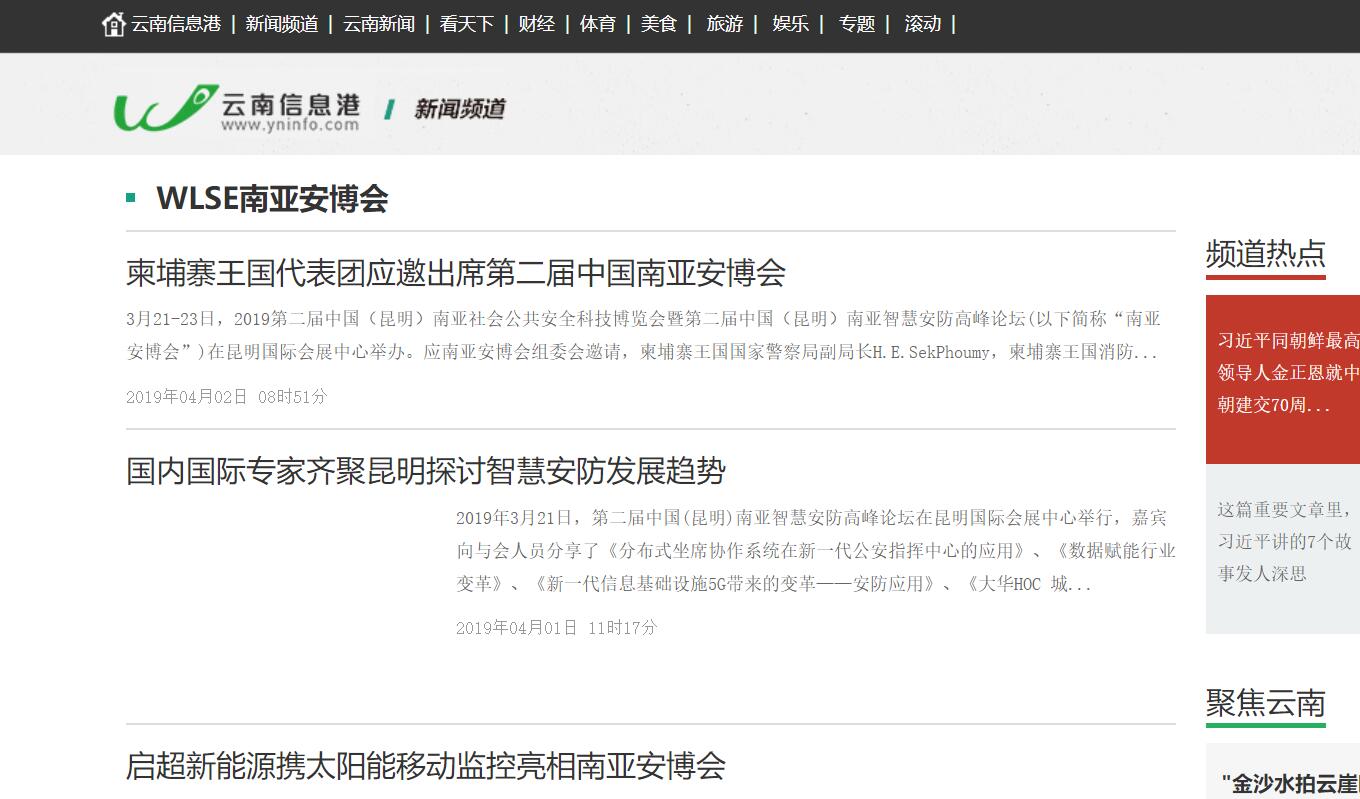Viewport: 1360px width, 799px height.
Task: Open 云南新闻 in the top menu
Action: (x=378, y=24)
